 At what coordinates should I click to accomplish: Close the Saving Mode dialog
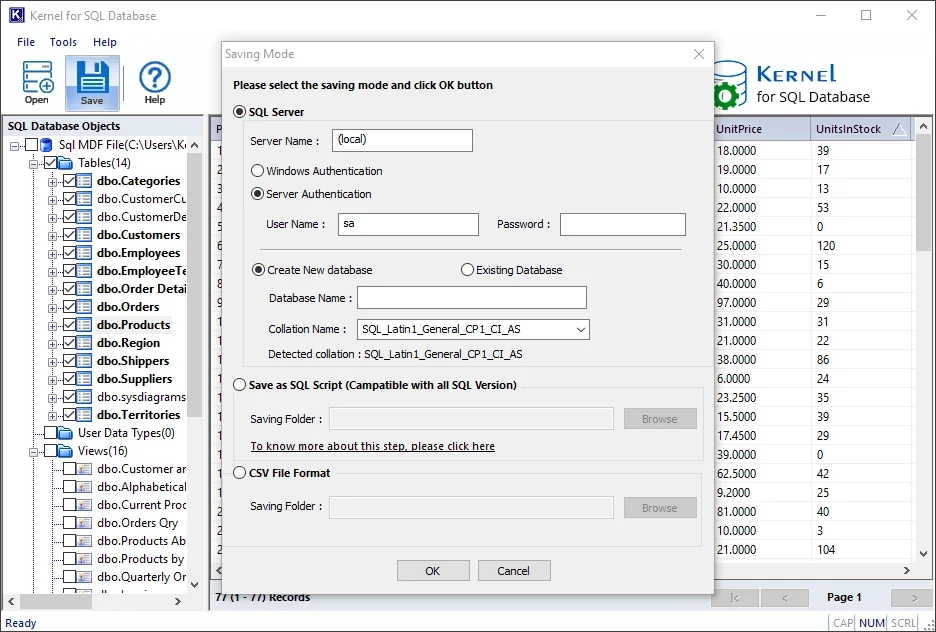pos(699,54)
